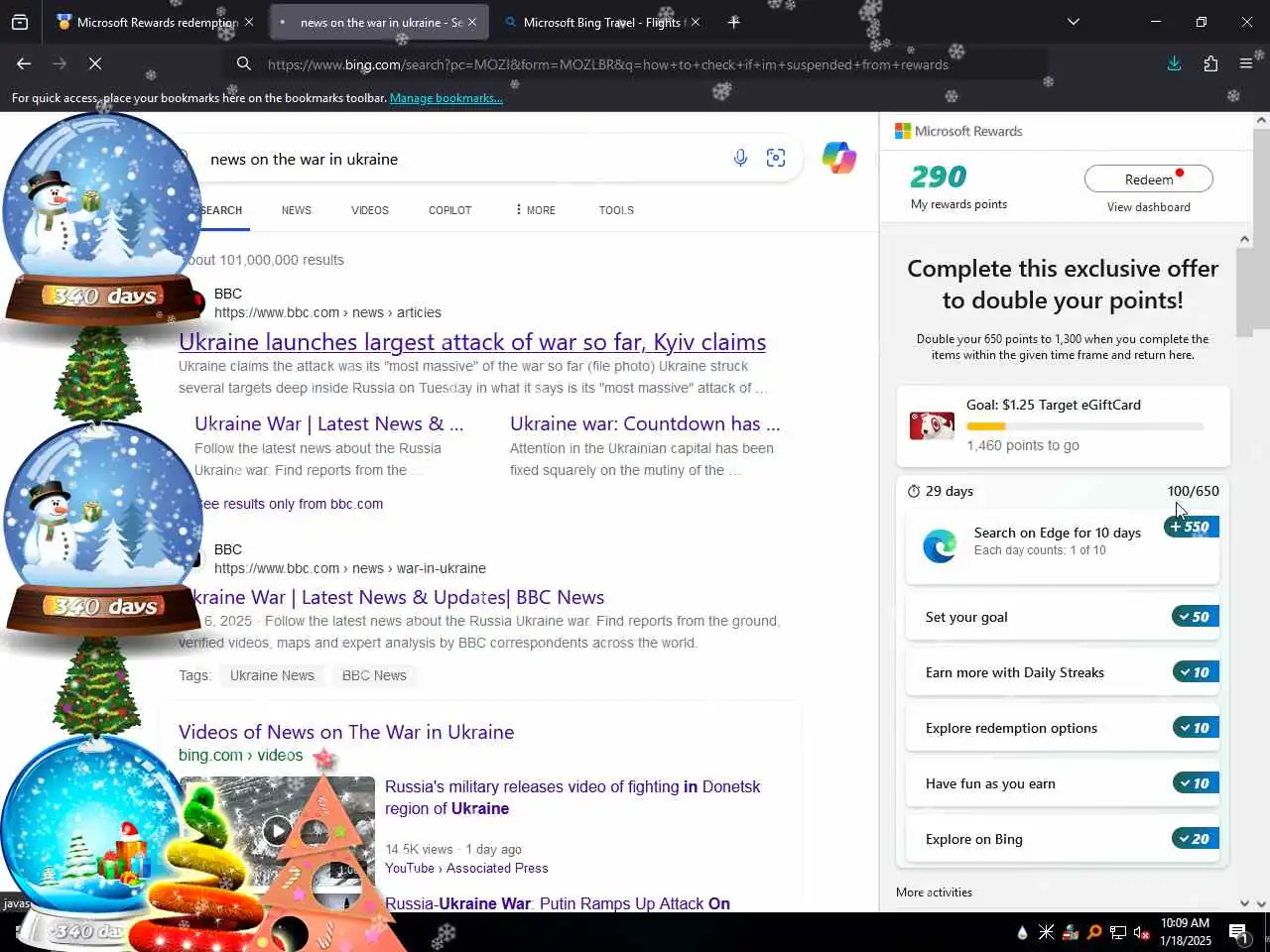Image resolution: width=1270 pixels, height=952 pixels.
Task: Go back with the browser back arrow
Action: tap(24, 63)
